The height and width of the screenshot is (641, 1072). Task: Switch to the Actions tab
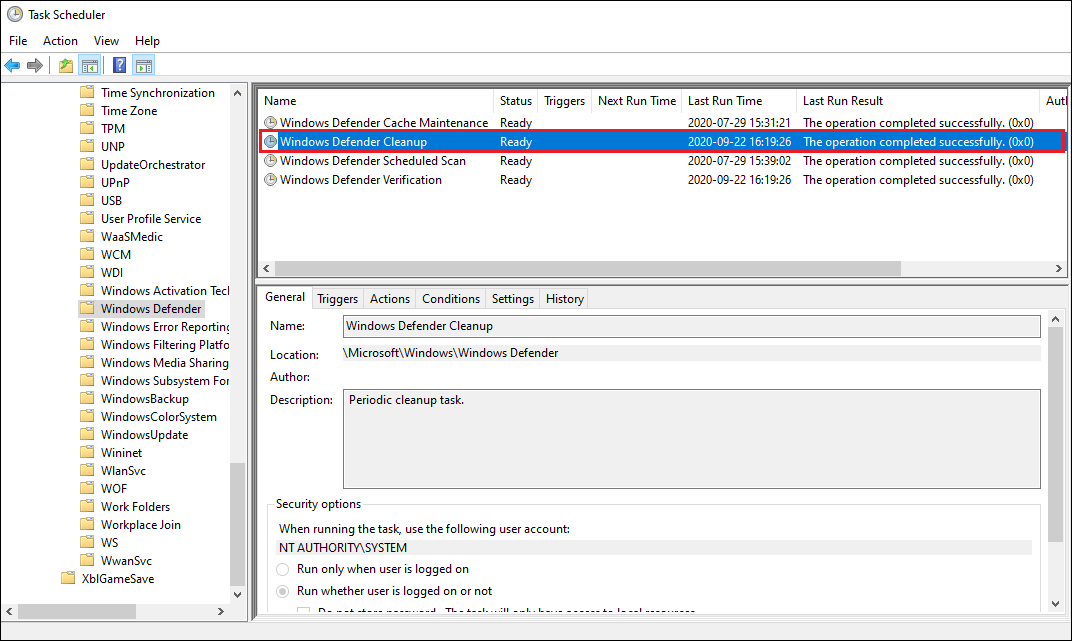click(390, 299)
